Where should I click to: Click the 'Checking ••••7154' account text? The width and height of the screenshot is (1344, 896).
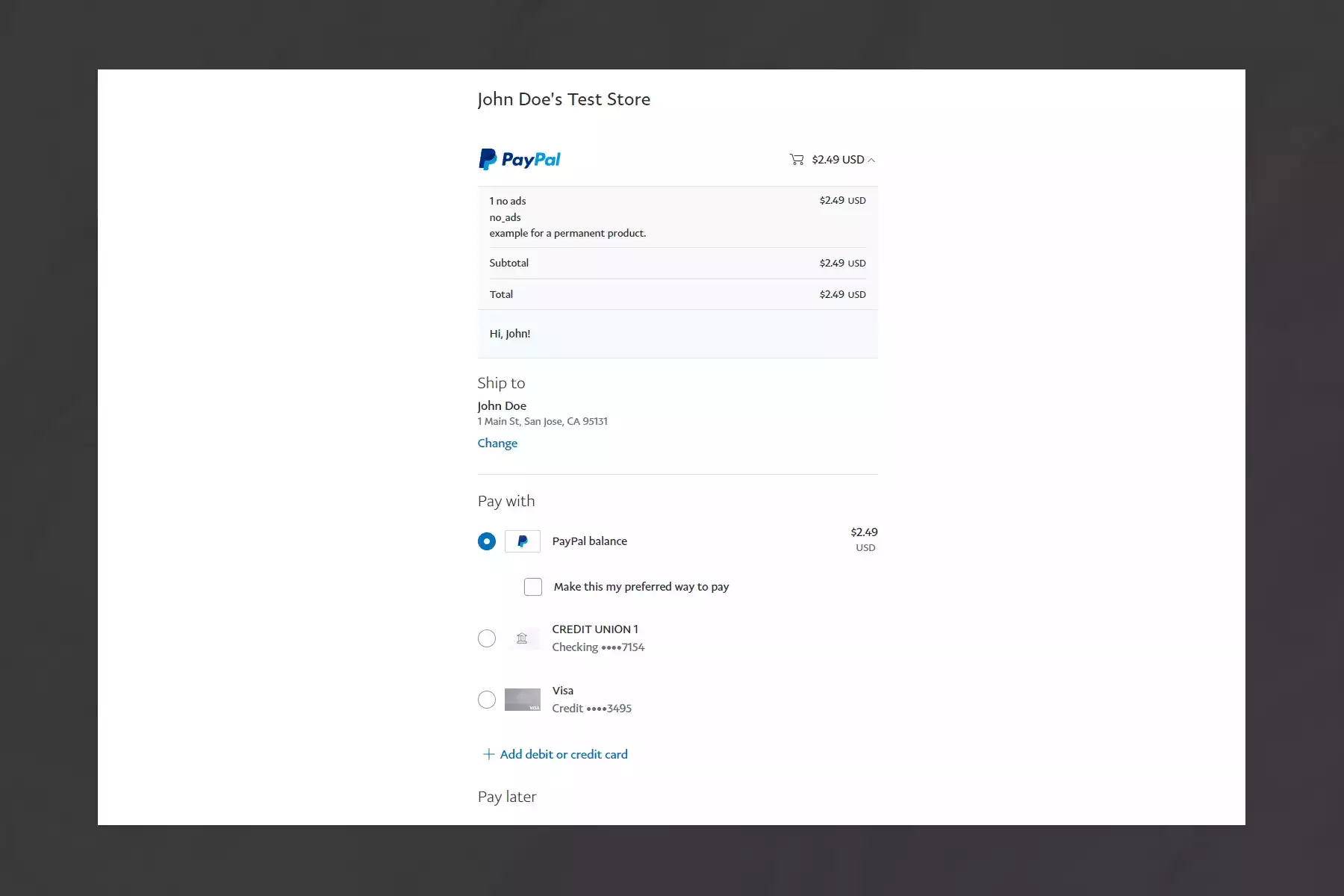pyautogui.click(x=598, y=647)
